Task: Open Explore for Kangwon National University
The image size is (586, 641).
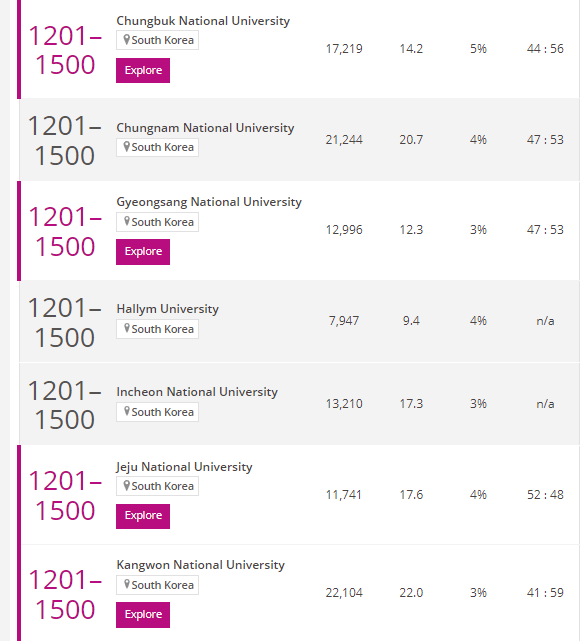Action: [143, 614]
